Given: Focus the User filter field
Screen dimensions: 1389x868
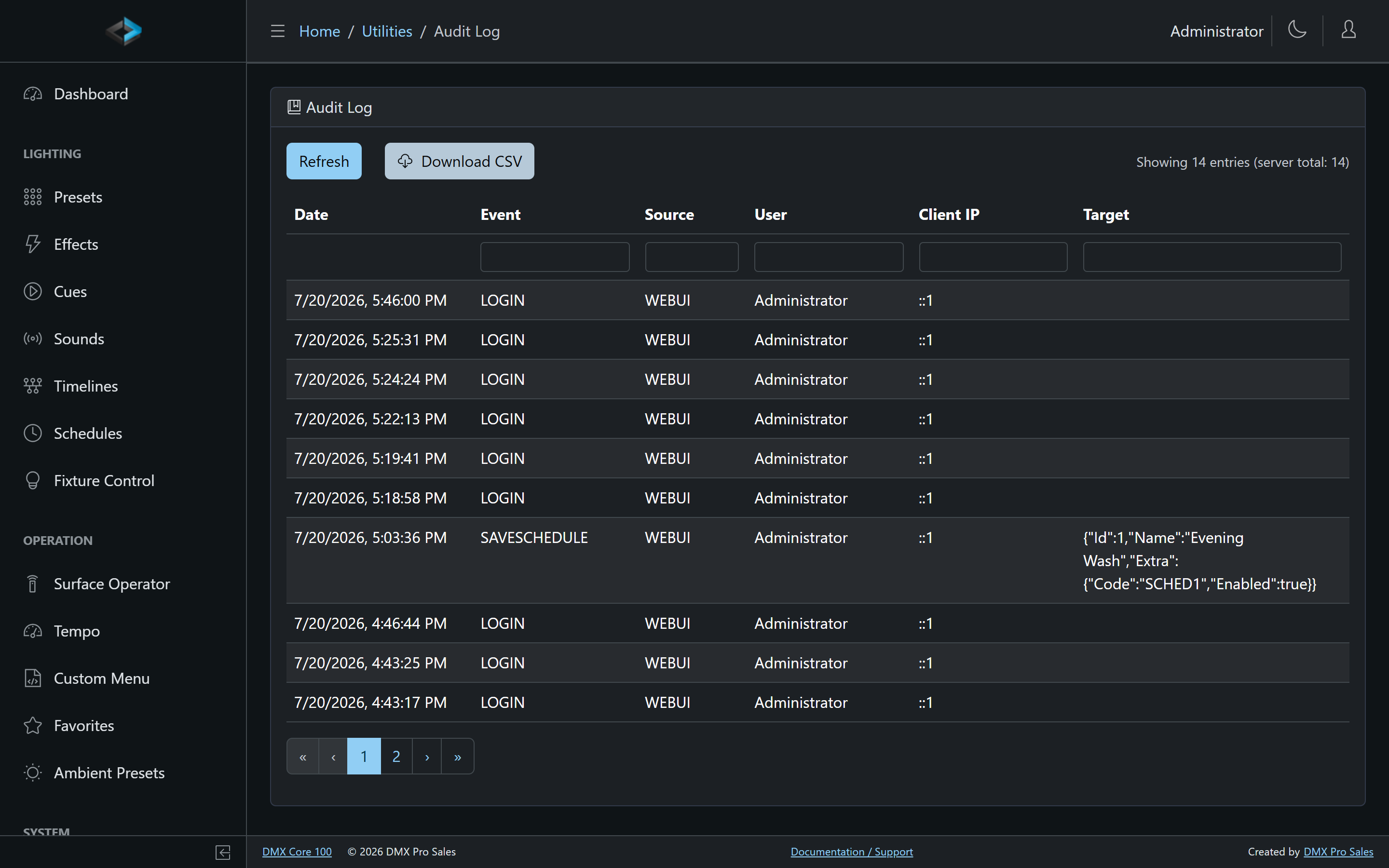Looking at the screenshot, I should (x=829, y=257).
